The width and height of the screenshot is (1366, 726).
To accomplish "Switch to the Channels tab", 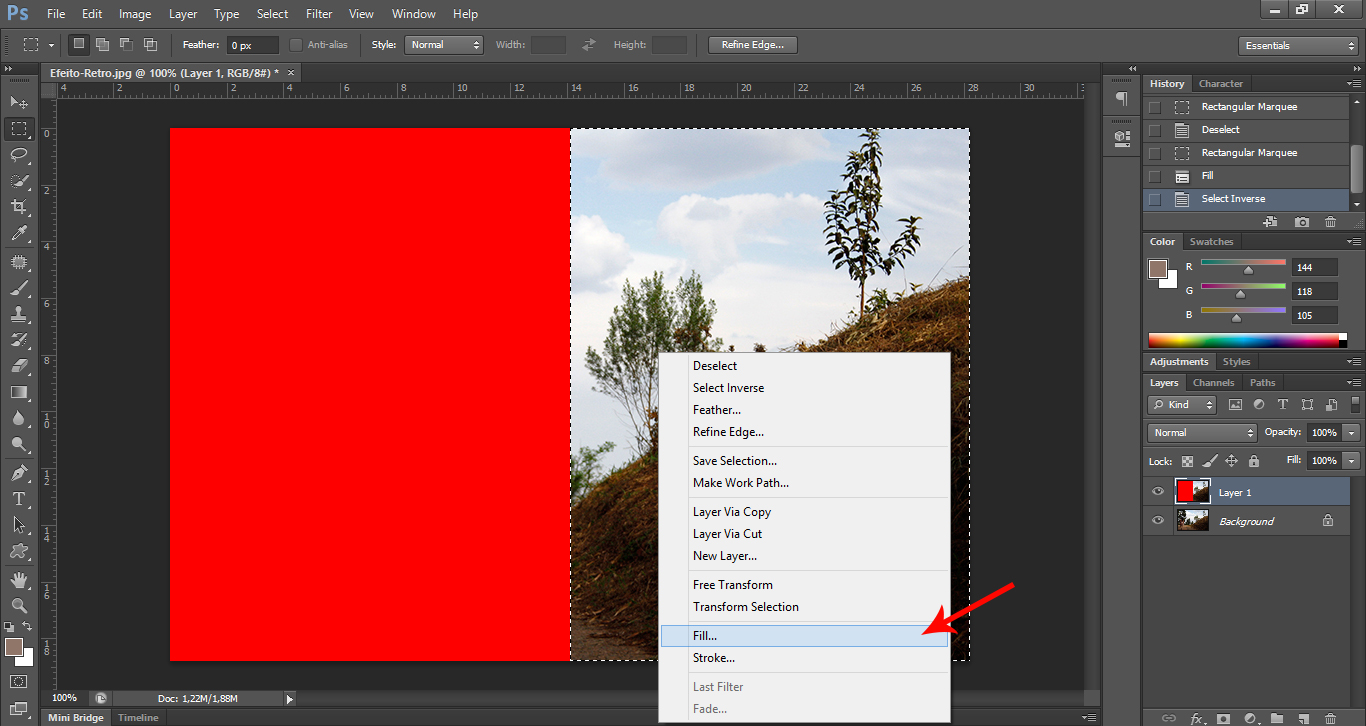I will [x=1213, y=383].
